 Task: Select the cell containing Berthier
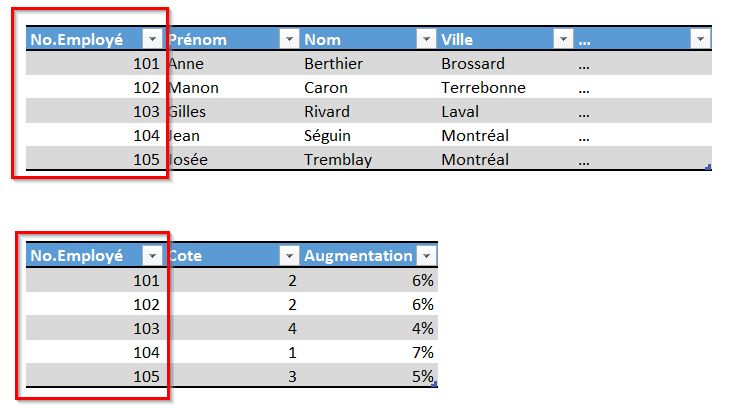click(333, 64)
